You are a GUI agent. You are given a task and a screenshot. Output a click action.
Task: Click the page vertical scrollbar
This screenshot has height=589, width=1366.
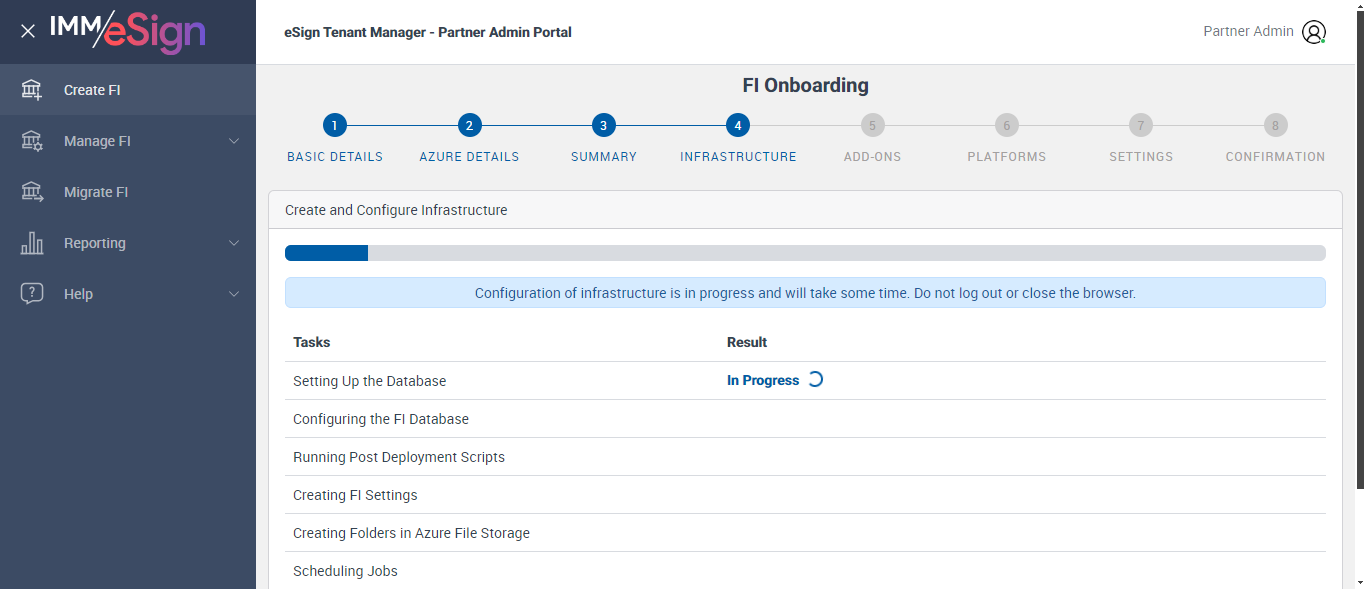[1359, 250]
